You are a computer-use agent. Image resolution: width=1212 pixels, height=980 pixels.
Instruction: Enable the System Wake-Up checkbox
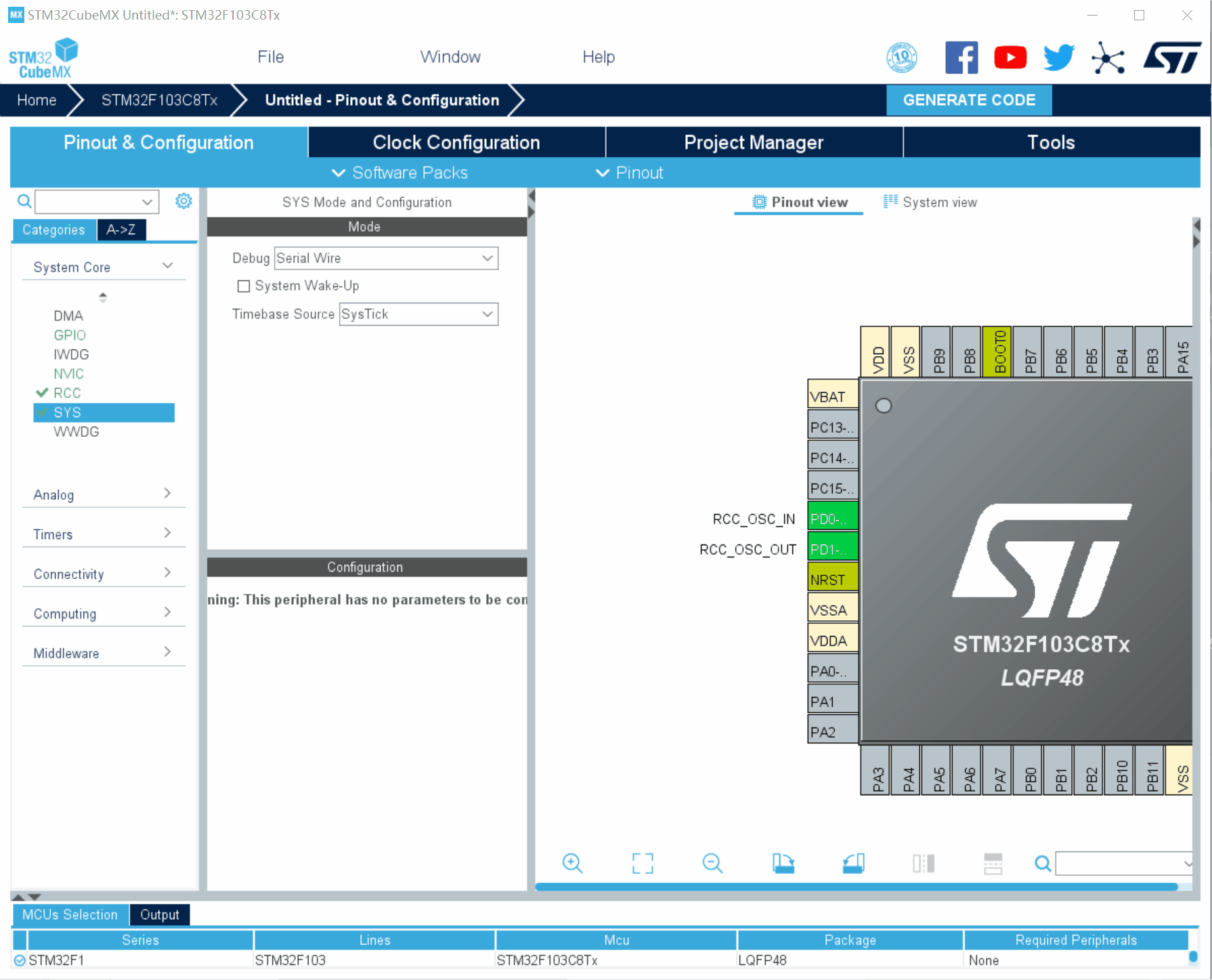click(244, 286)
